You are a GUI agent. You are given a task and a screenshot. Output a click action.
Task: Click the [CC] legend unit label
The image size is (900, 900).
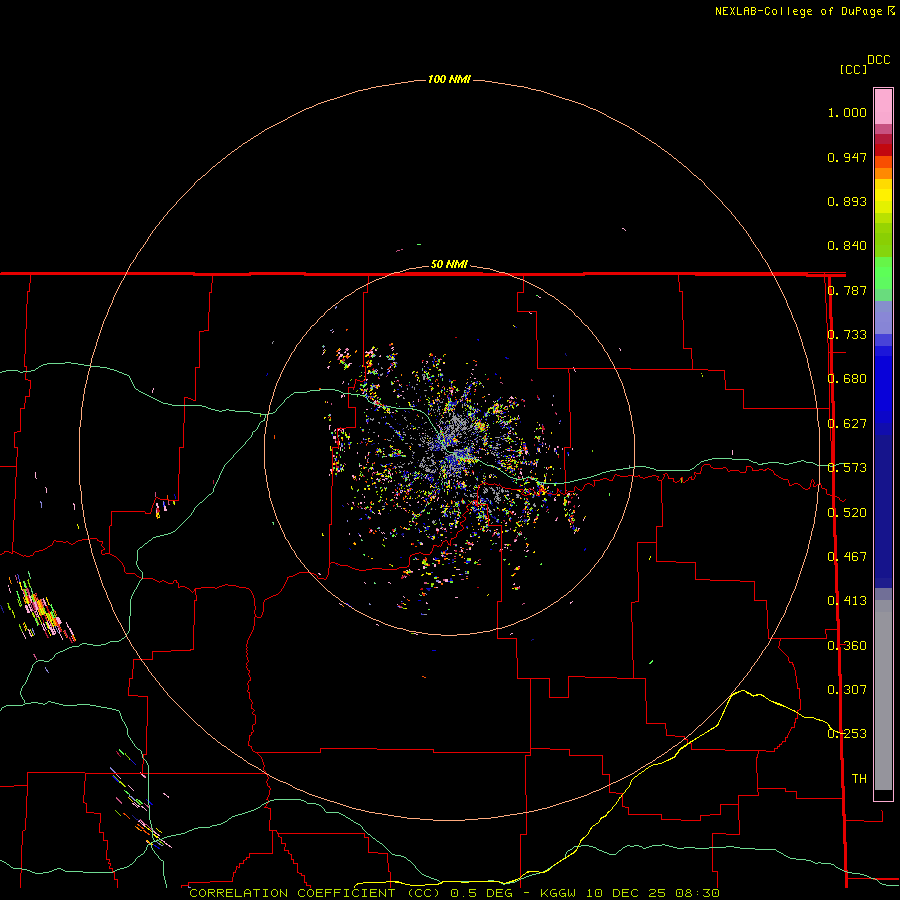[x=853, y=69]
